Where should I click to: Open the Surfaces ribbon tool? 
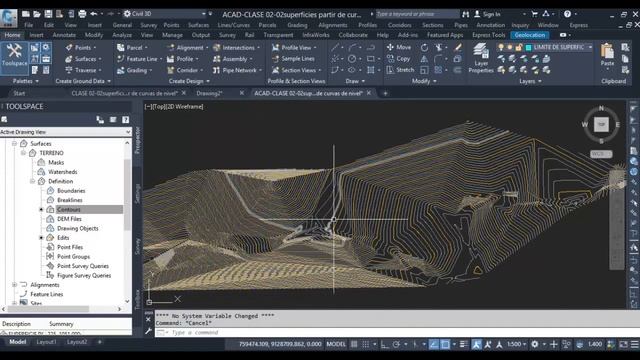pos(83,59)
